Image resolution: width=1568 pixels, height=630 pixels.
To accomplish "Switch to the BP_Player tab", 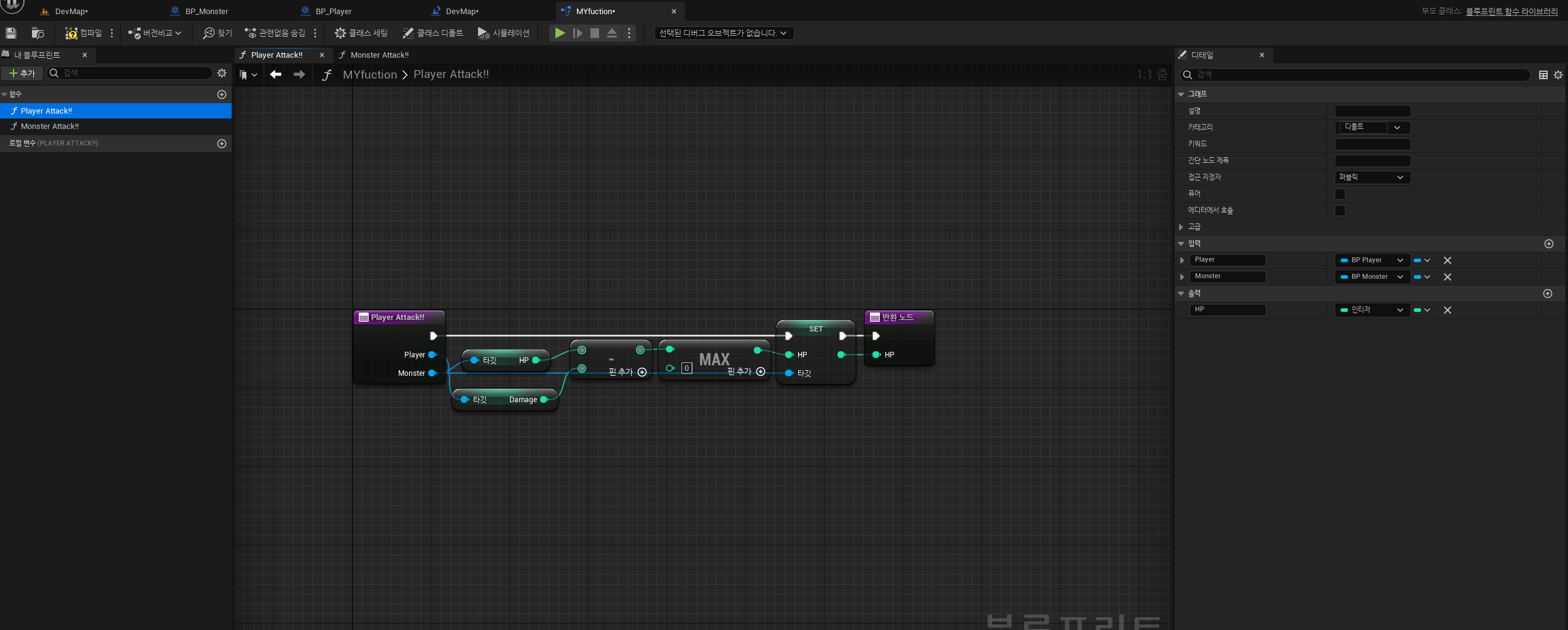I will 334,11.
